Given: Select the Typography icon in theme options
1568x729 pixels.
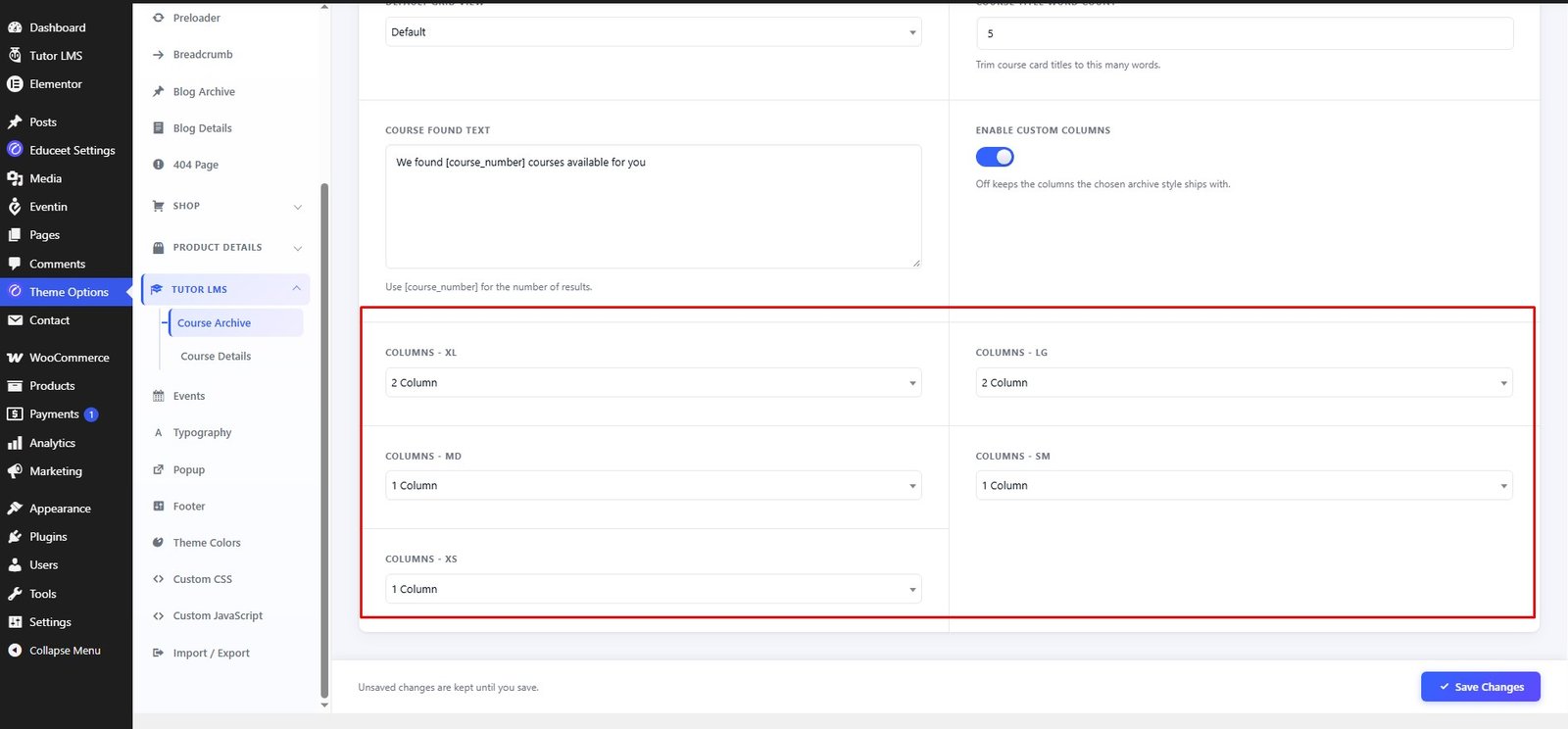Looking at the screenshot, I should click(x=158, y=433).
